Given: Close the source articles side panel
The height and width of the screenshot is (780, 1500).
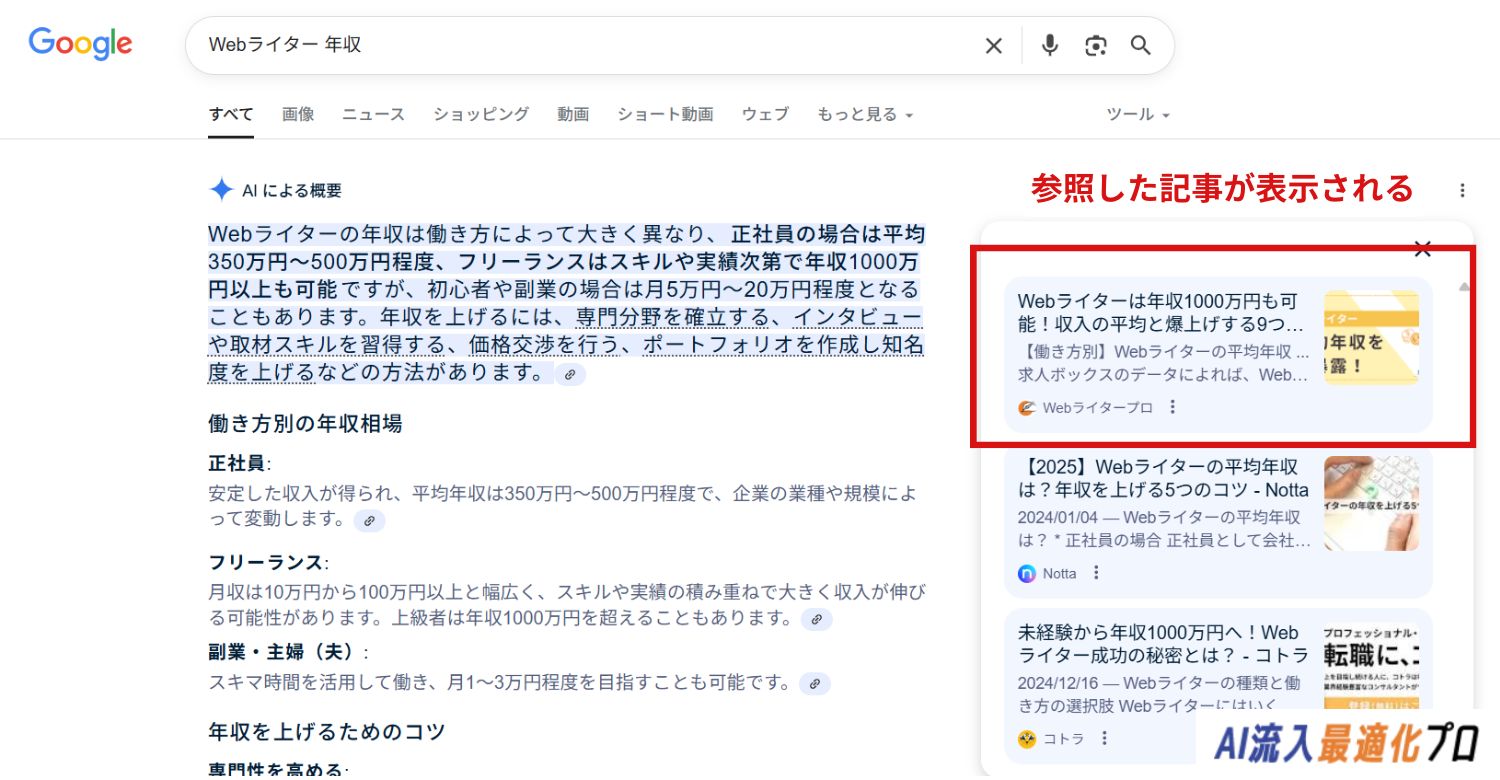Looking at the screenshot, I should (x=1422, y=249).
